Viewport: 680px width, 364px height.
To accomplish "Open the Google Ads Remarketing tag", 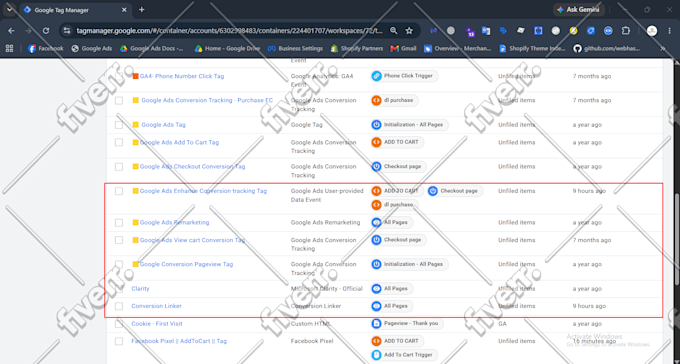I will 174,223.
